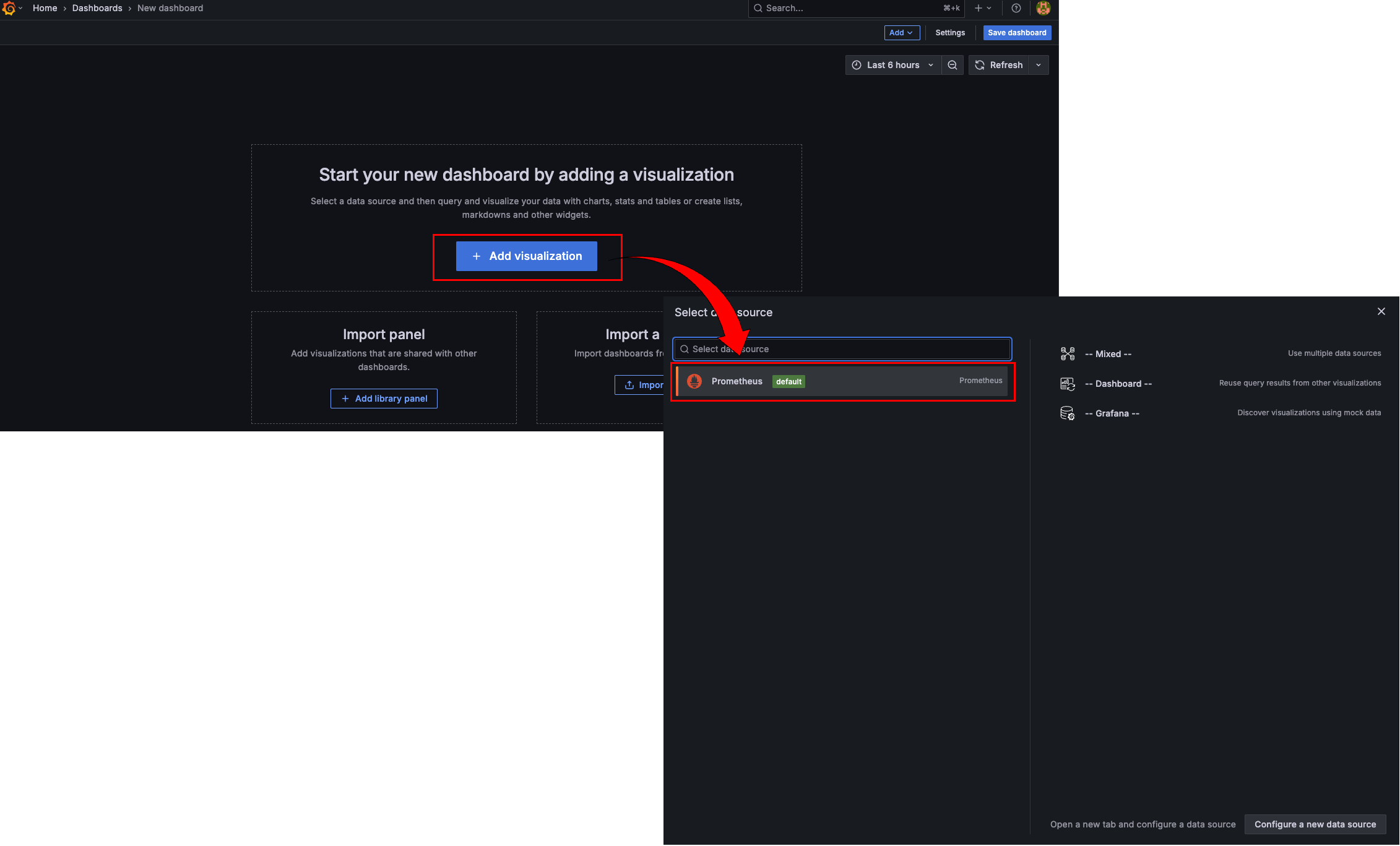Image resolution: width=1400 pixels, height=846 pixels.
Task: Click the zoom out time range icon
Action: [x=953, y=65]
